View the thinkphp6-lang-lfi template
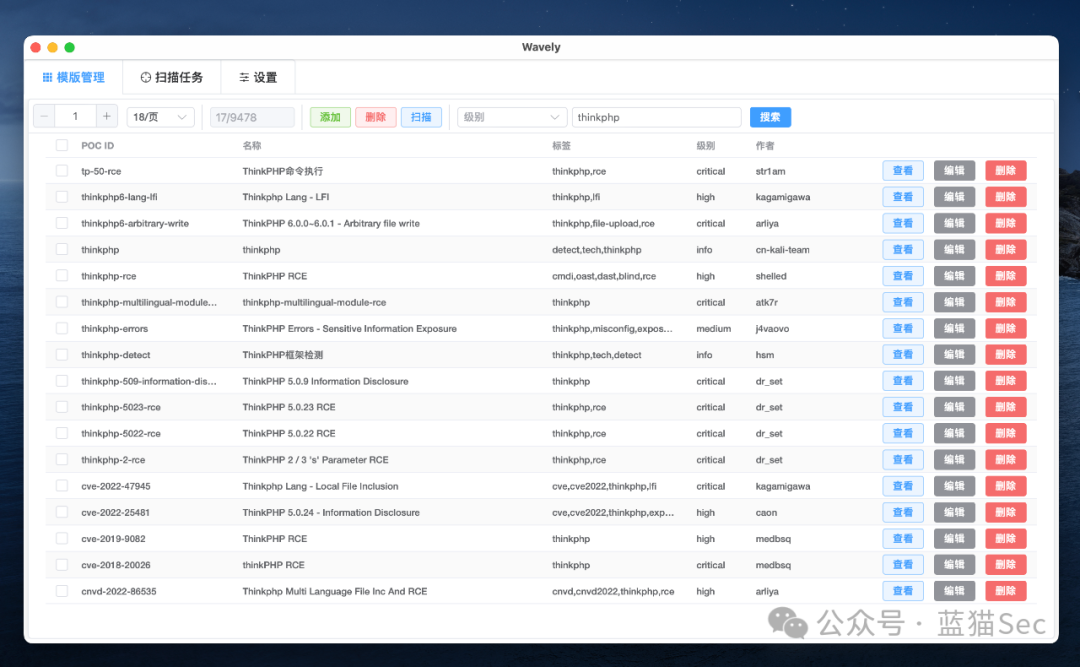Viewport: 1080px width, 667px height. (903, 197)
